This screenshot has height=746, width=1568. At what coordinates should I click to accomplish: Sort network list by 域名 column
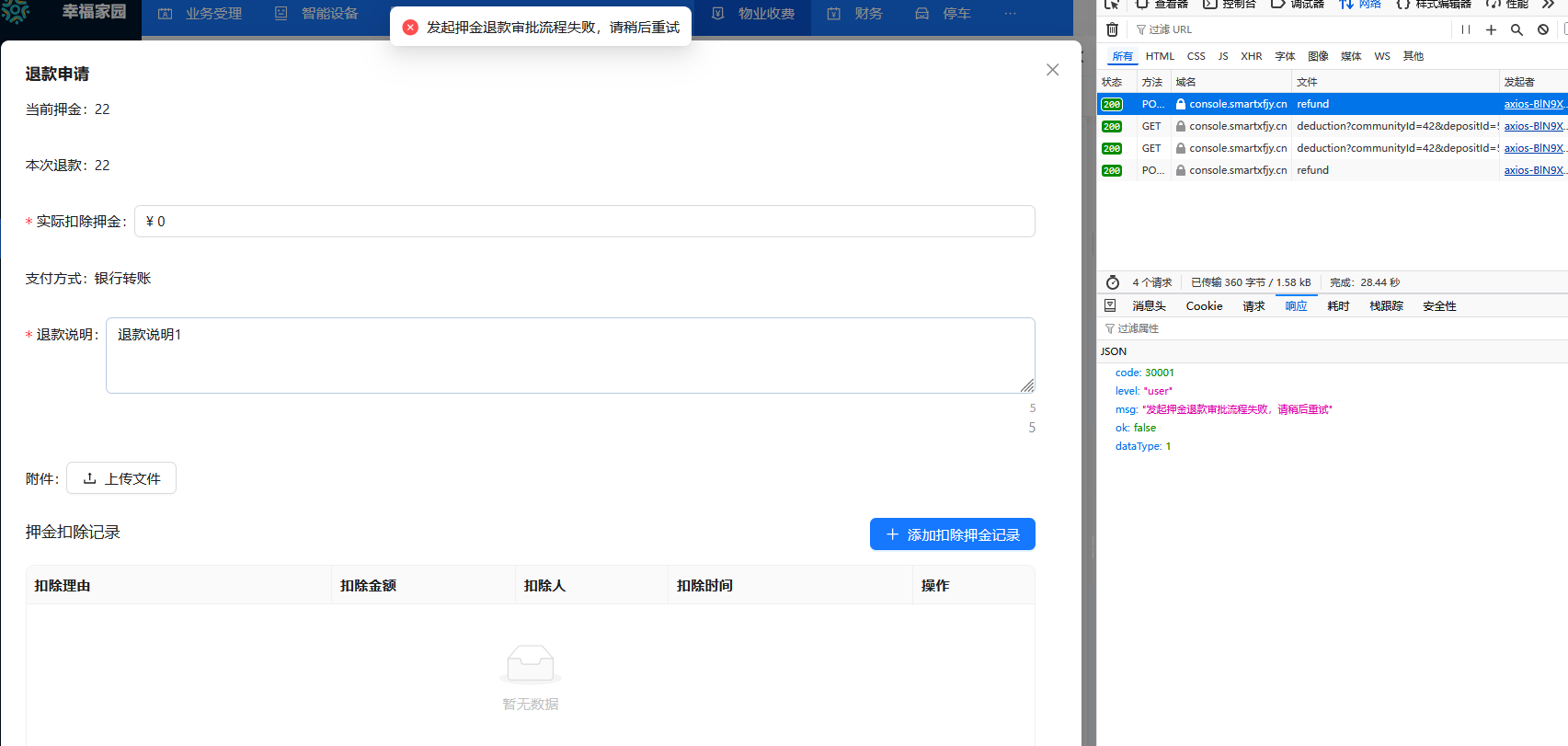pos(1230,82)
